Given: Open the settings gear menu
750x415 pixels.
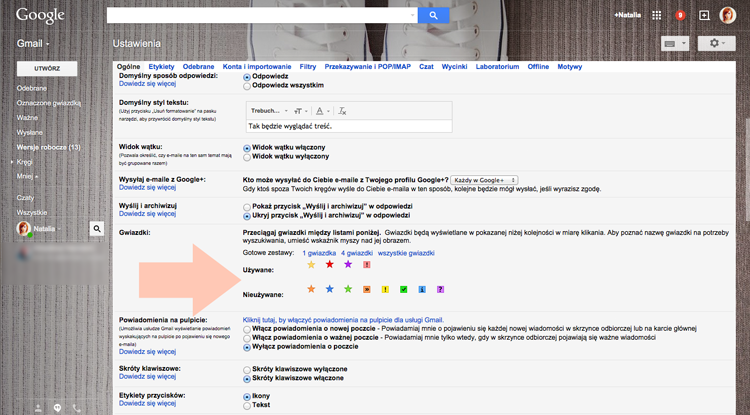Looking at the screenshot, I should (717, 44).
